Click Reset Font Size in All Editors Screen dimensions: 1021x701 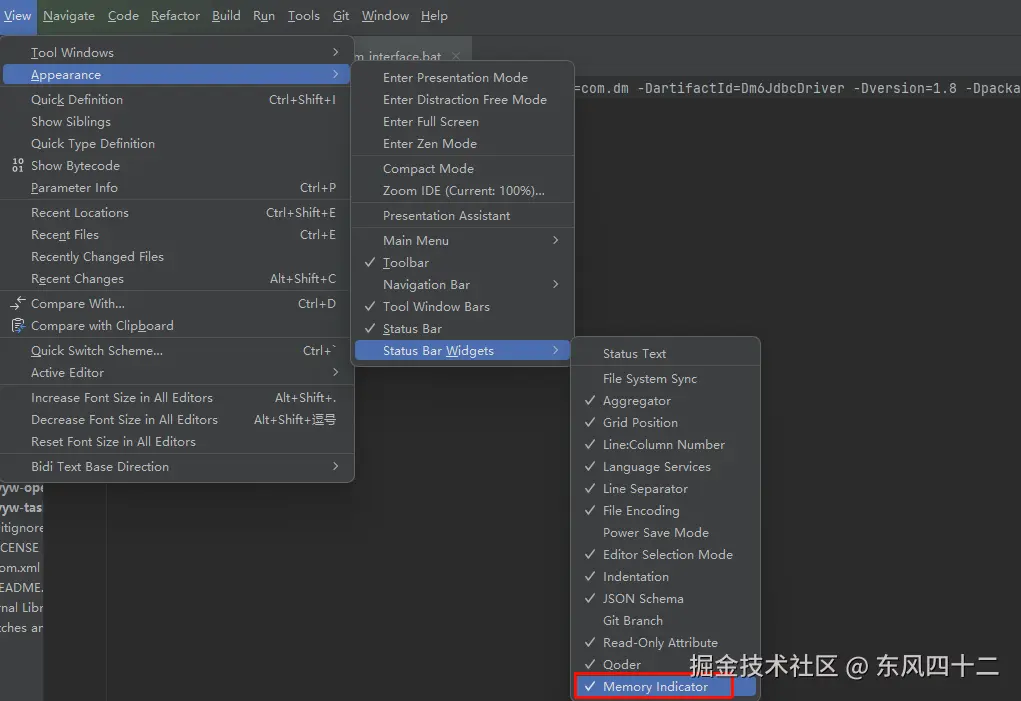tap(124, 441)
